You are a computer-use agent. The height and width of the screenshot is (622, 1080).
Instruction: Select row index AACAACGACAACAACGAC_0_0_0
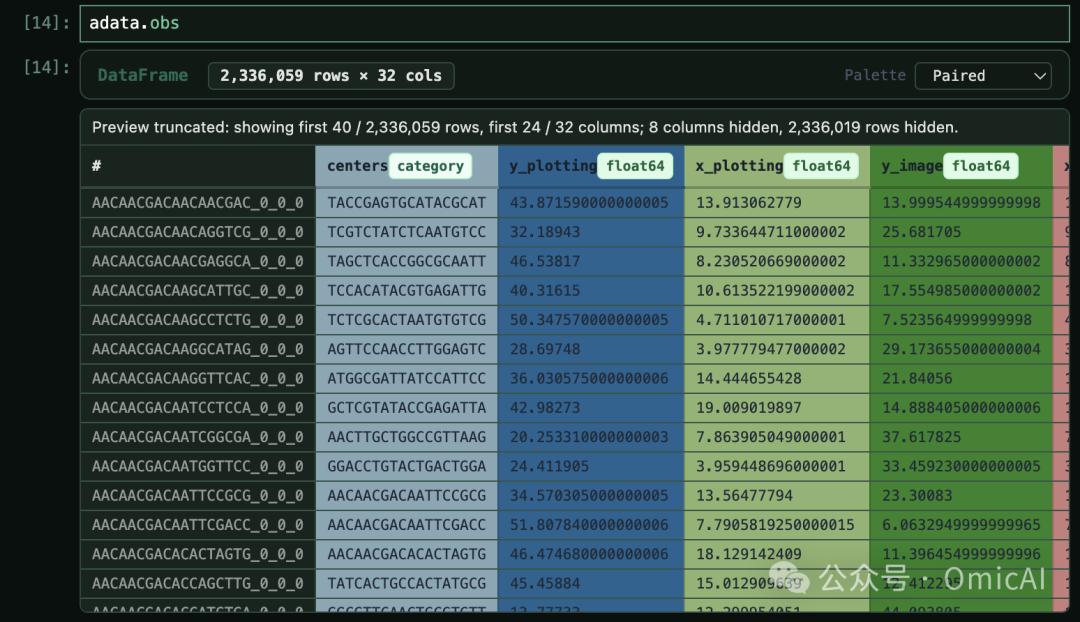tap(198, 203)
